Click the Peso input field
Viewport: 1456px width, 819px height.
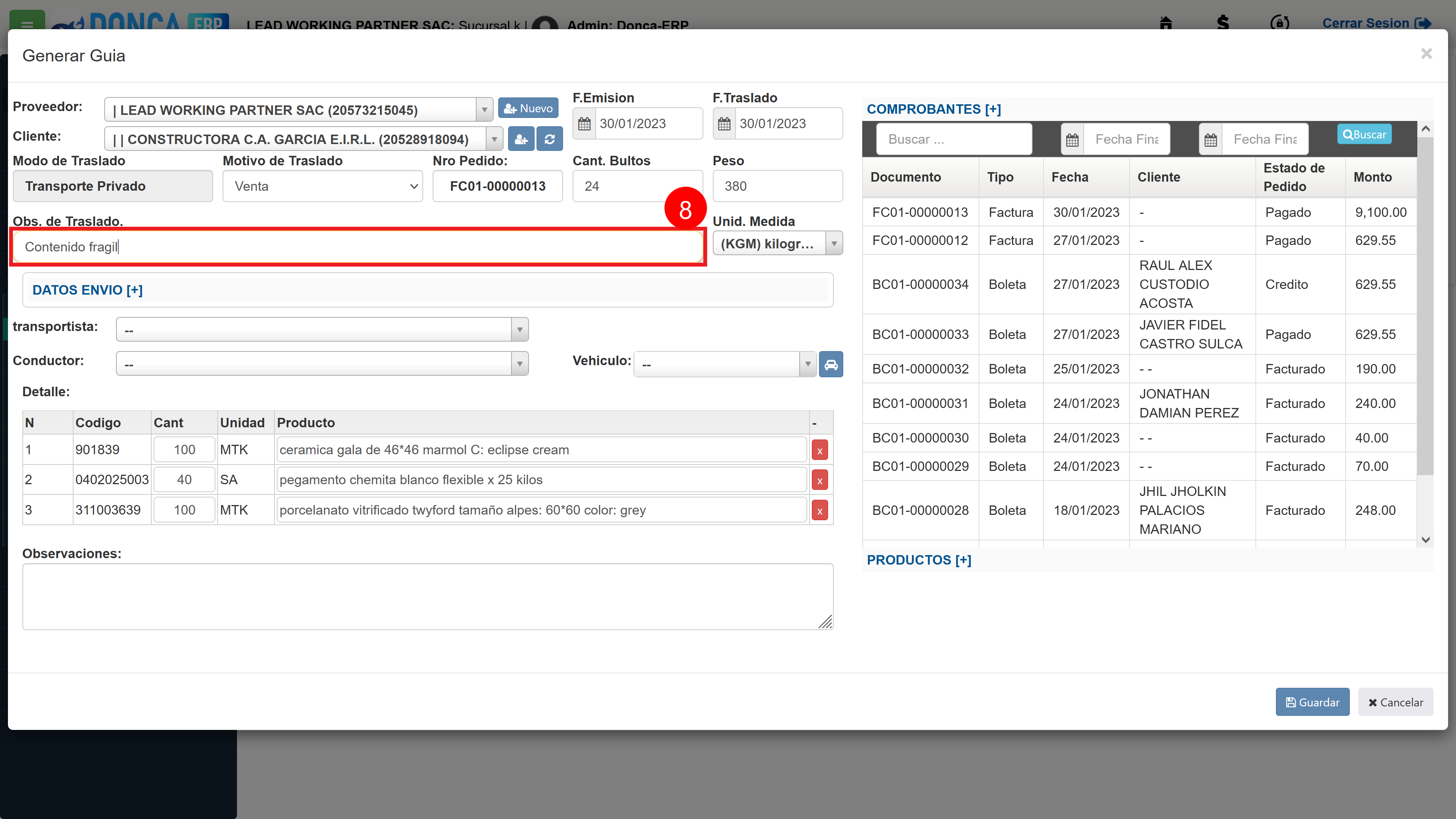point(777,186)
